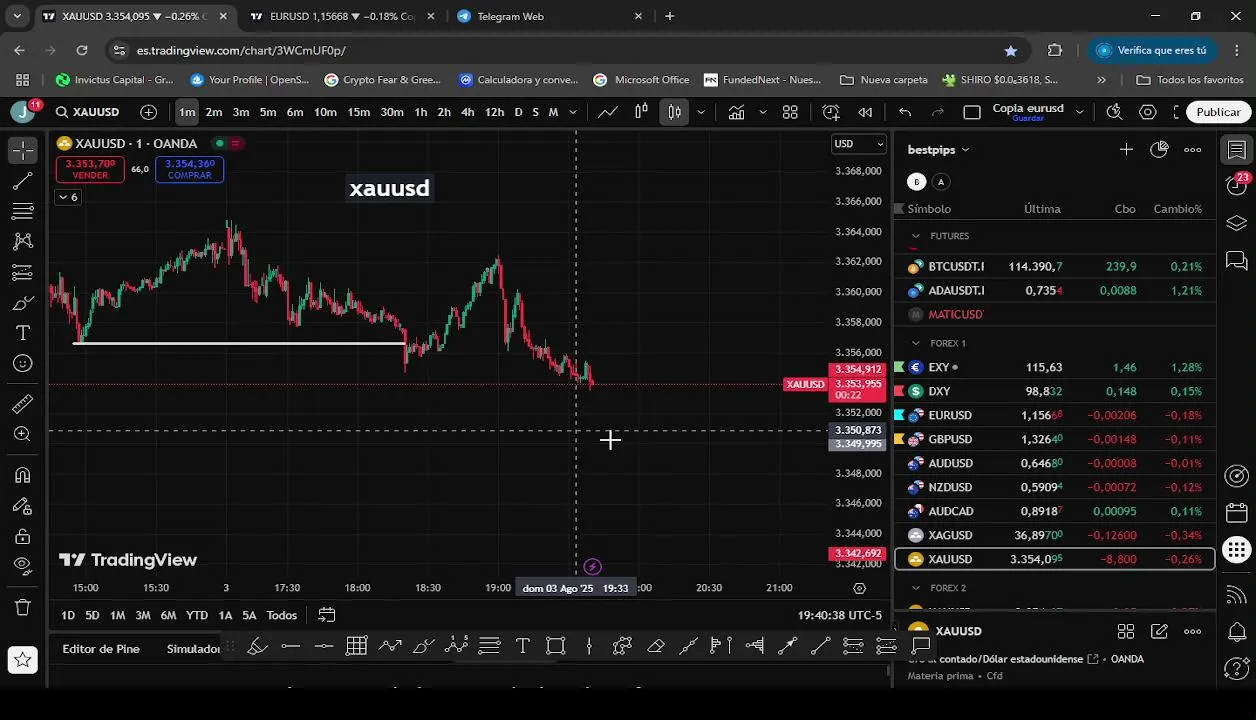Open favorites star toolbar button
The height and width of the screenshot is (720, 1256).
(23, 659)
